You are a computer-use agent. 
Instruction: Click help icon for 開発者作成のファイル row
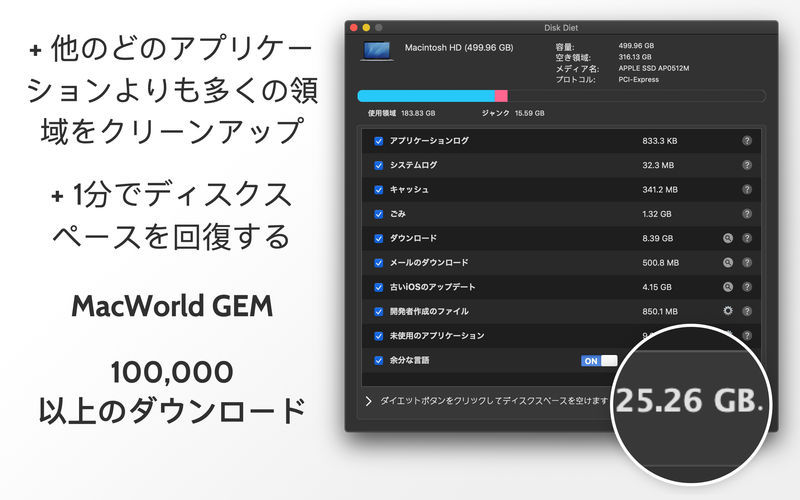point(746,311)
